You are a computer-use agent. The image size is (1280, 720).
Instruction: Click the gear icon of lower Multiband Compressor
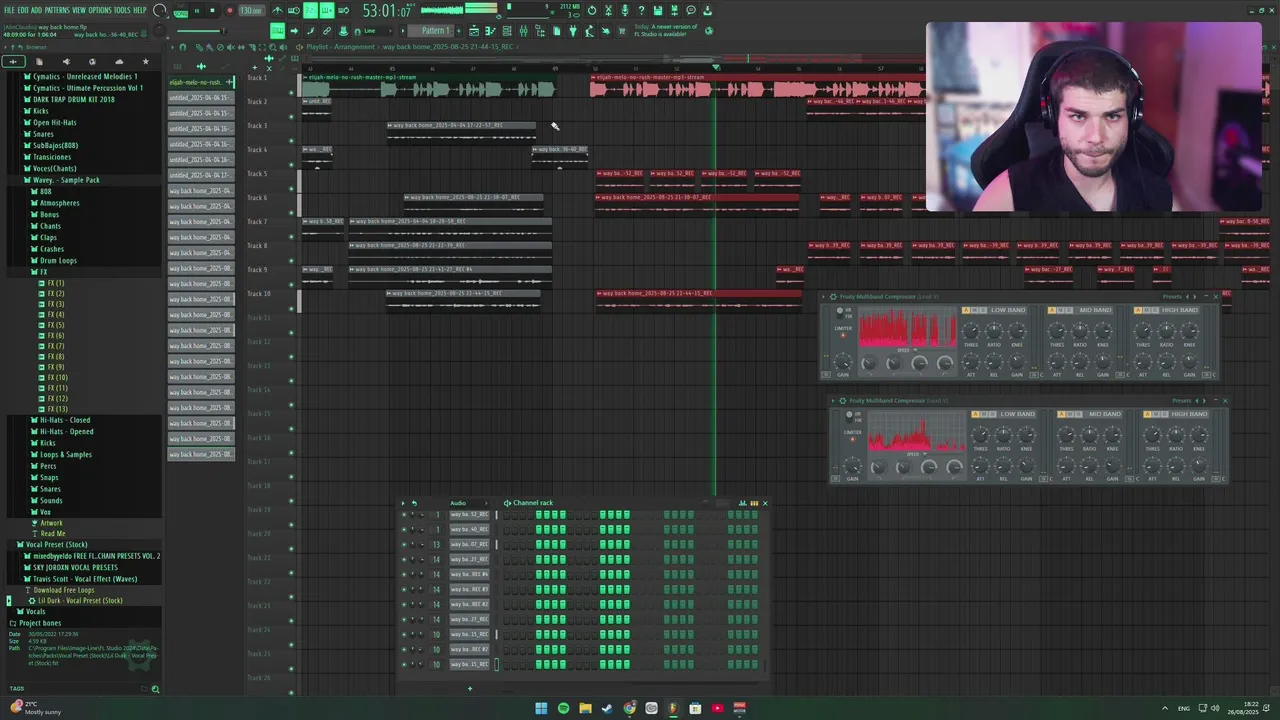click(x=842, y=400)
